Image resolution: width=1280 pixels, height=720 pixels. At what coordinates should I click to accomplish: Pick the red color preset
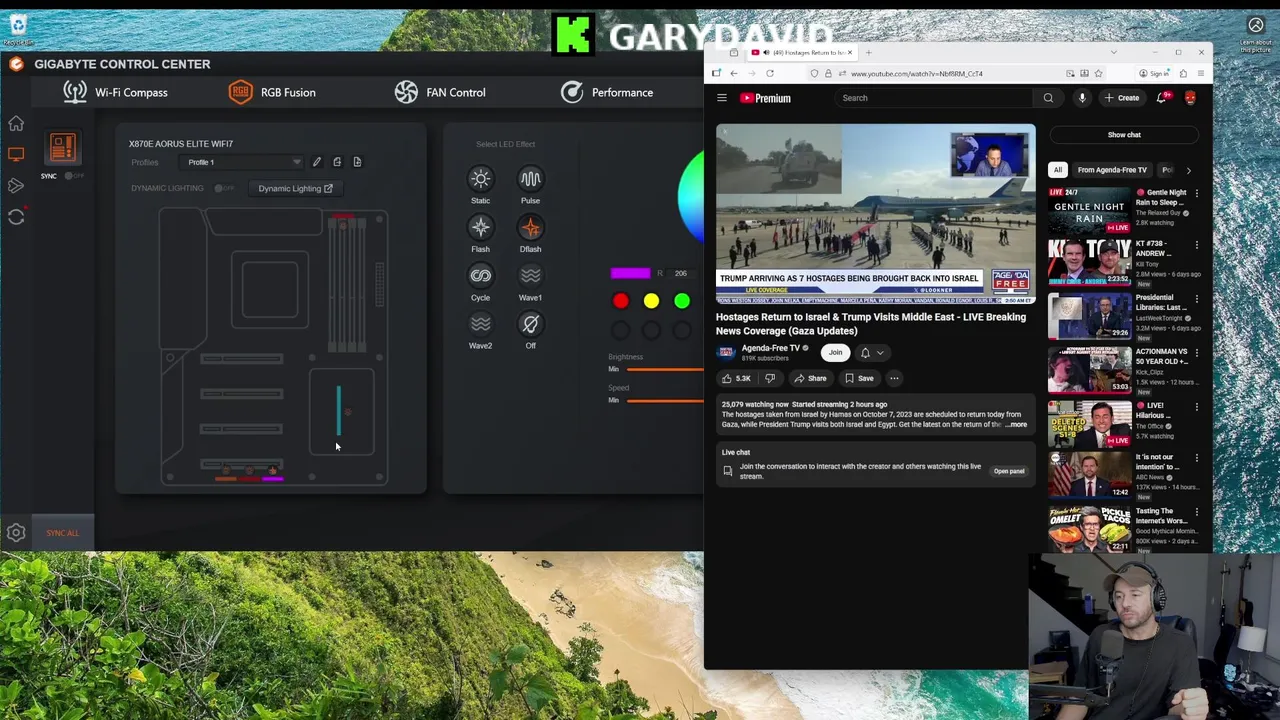(x=621, y=301)
